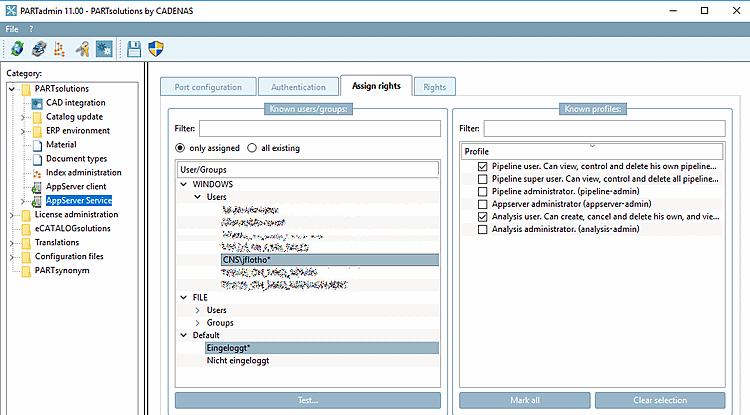Image resolution: width=750 pixels, height=415 pixels.
Task: Click the highlighted gear settings toolbar icon
Action: [x=103, y=48]
